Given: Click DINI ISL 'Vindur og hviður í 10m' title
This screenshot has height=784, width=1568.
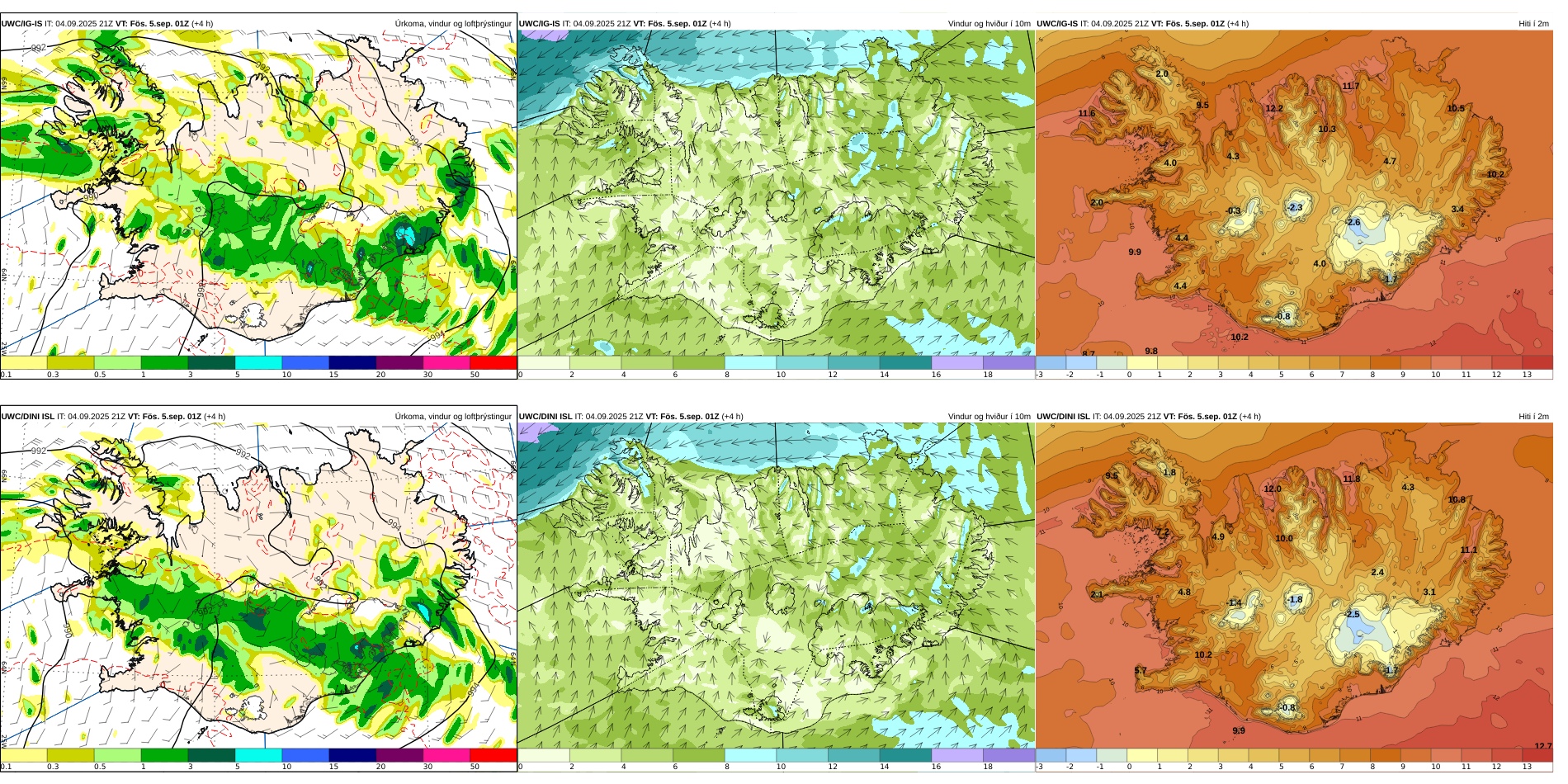Looking at the screenshot, I should pos(989,417).
